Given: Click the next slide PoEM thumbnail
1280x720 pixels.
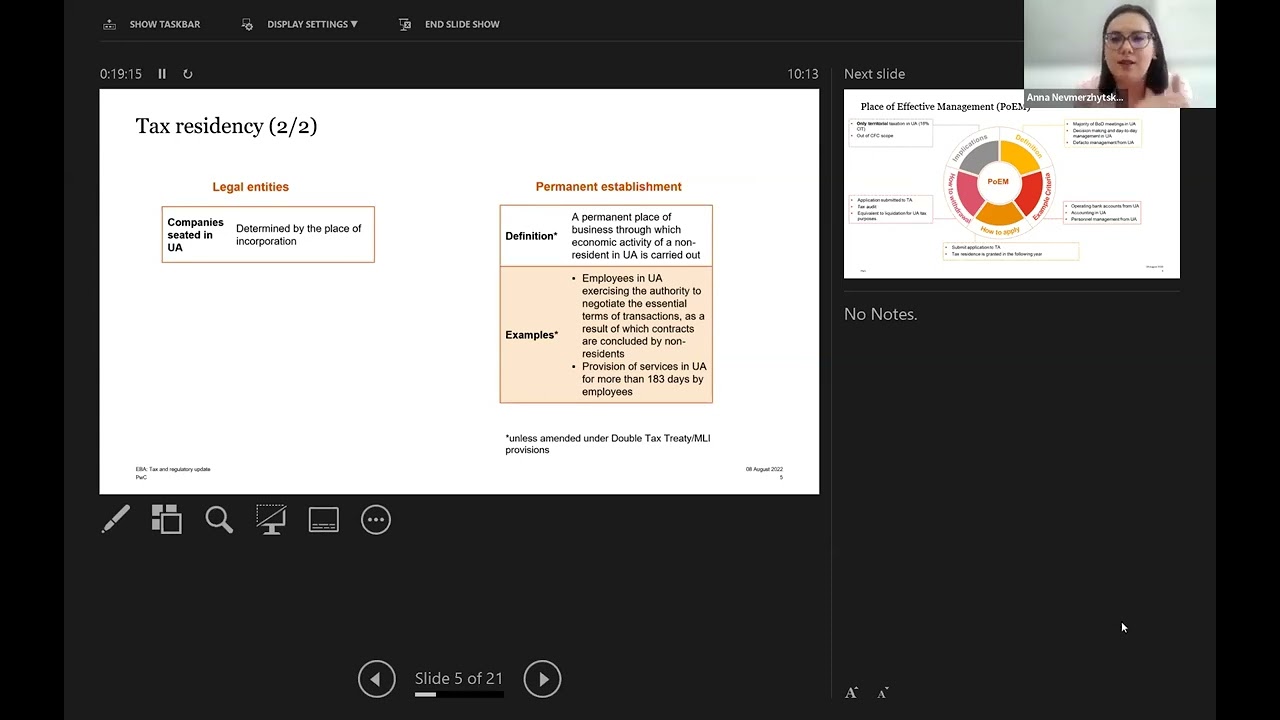Looking at the screenshot, I should pyautogui.click(x=1012, y=185).
